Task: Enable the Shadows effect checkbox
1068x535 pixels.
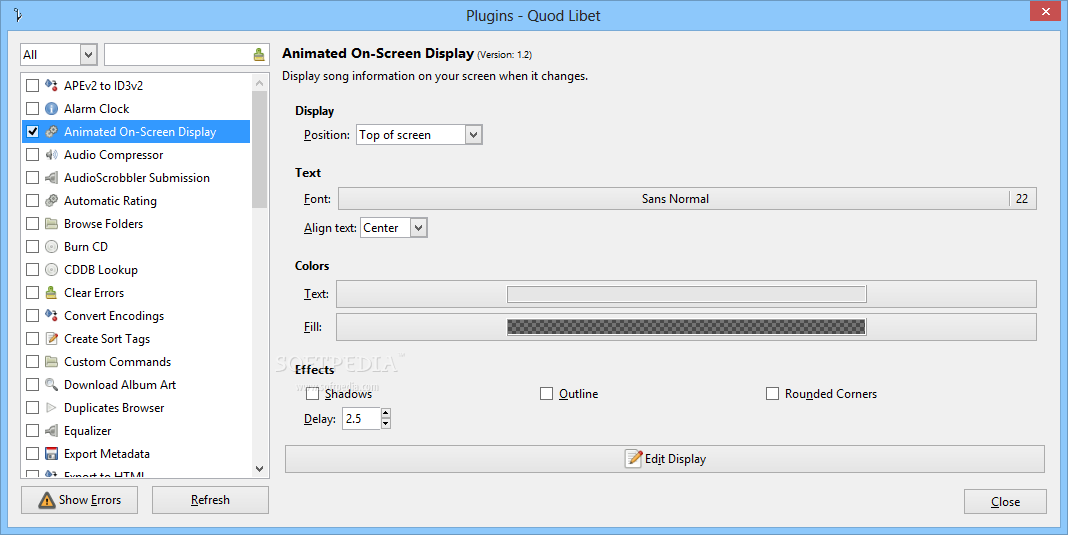Action: tap(313, 394)
